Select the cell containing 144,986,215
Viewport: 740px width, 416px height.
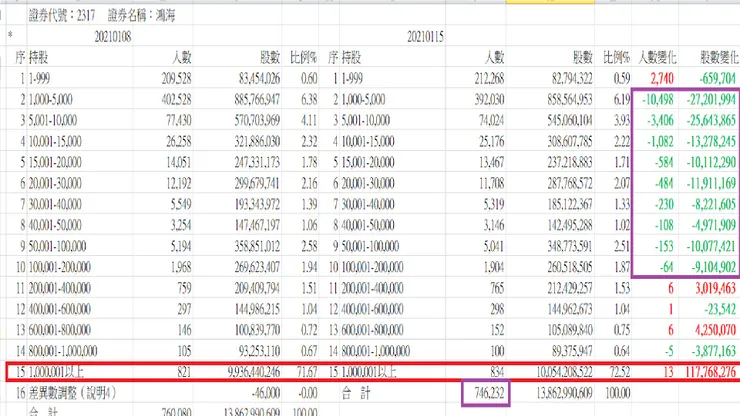pyautogui.click(x=257, y=309)
